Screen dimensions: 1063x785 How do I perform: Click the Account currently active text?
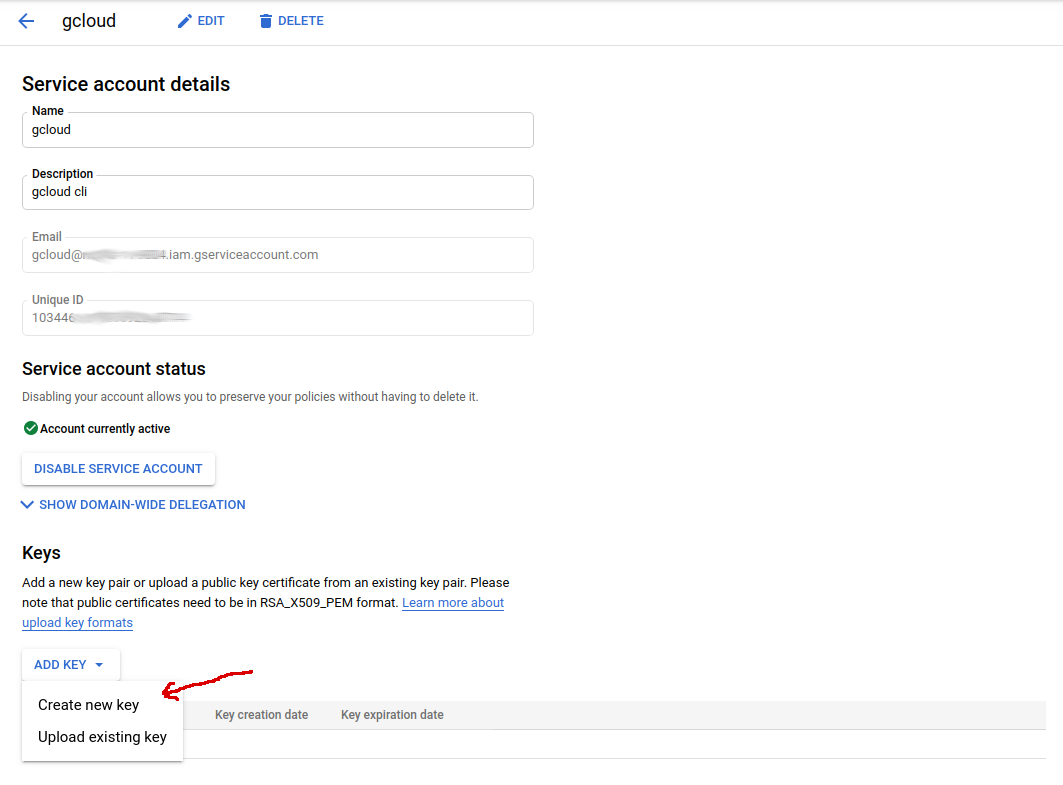[105, 428]
